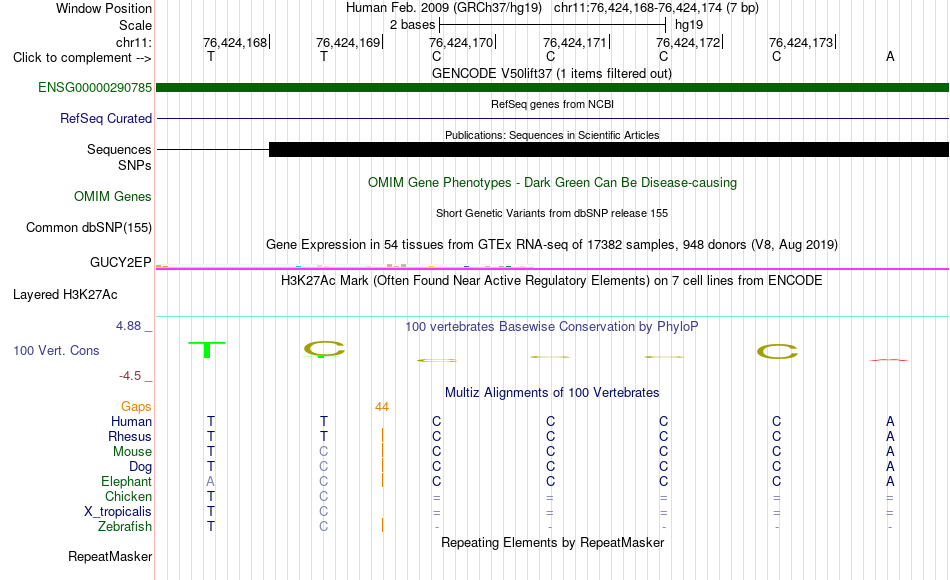The image size is (950, 580).
Task: Click the green GENCODE gene bar
Action: click(553, 87)
